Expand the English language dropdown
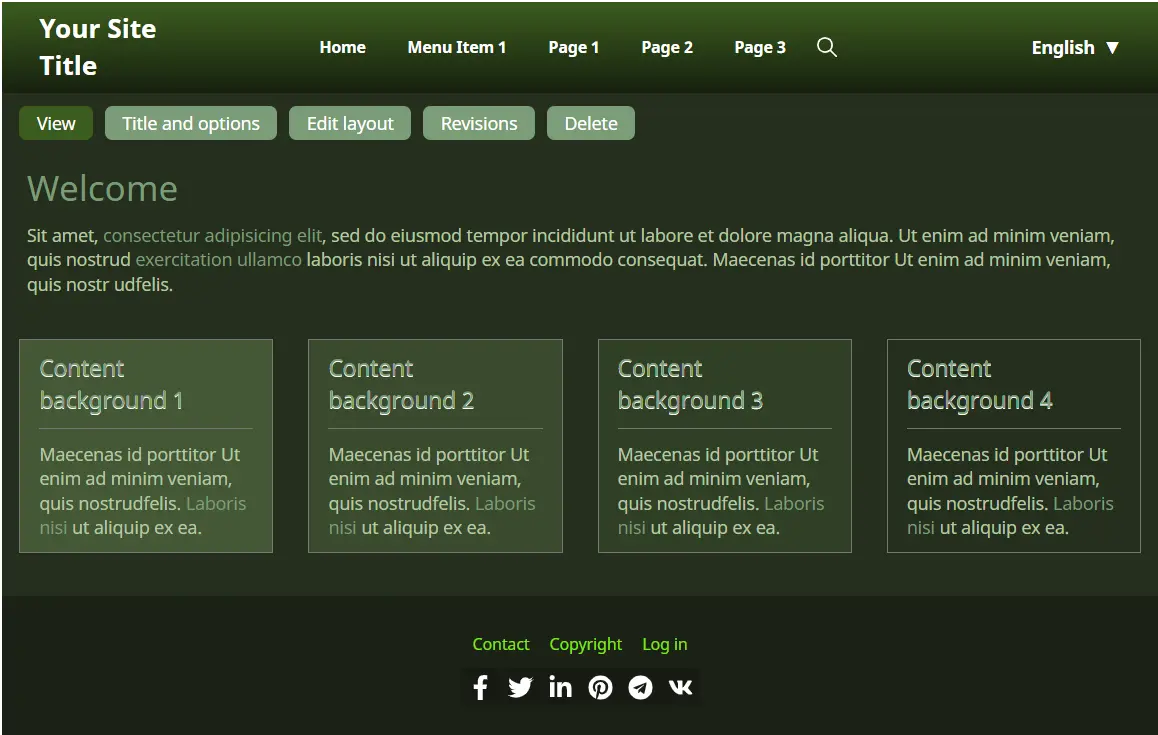The image size is (1158, 735). click(1075, 47)
